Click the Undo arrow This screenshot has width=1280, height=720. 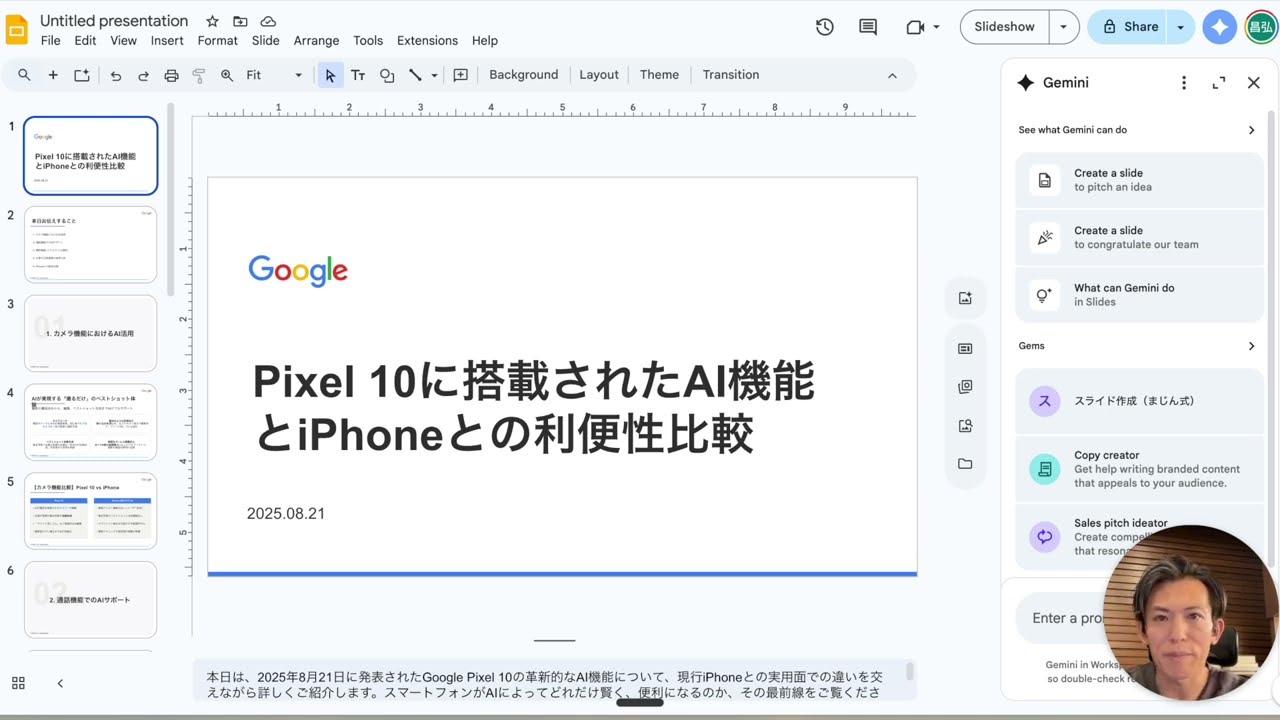pos(116,75)
